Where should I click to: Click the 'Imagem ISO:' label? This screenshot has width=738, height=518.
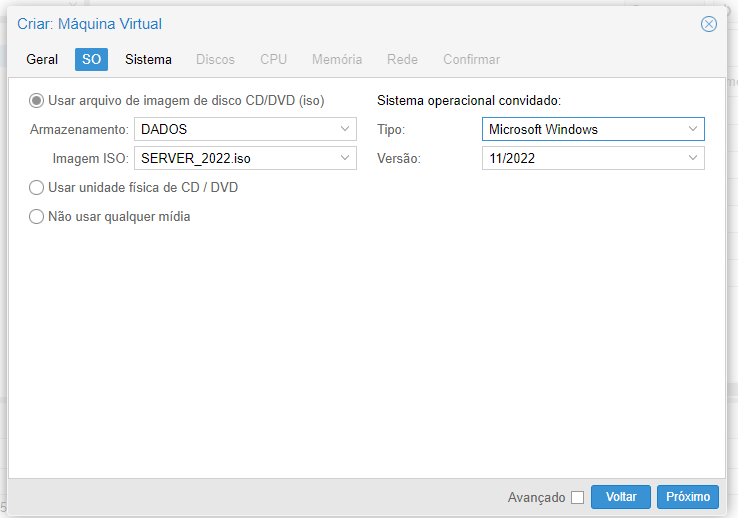pyautogui.click(x=90, y=159)
